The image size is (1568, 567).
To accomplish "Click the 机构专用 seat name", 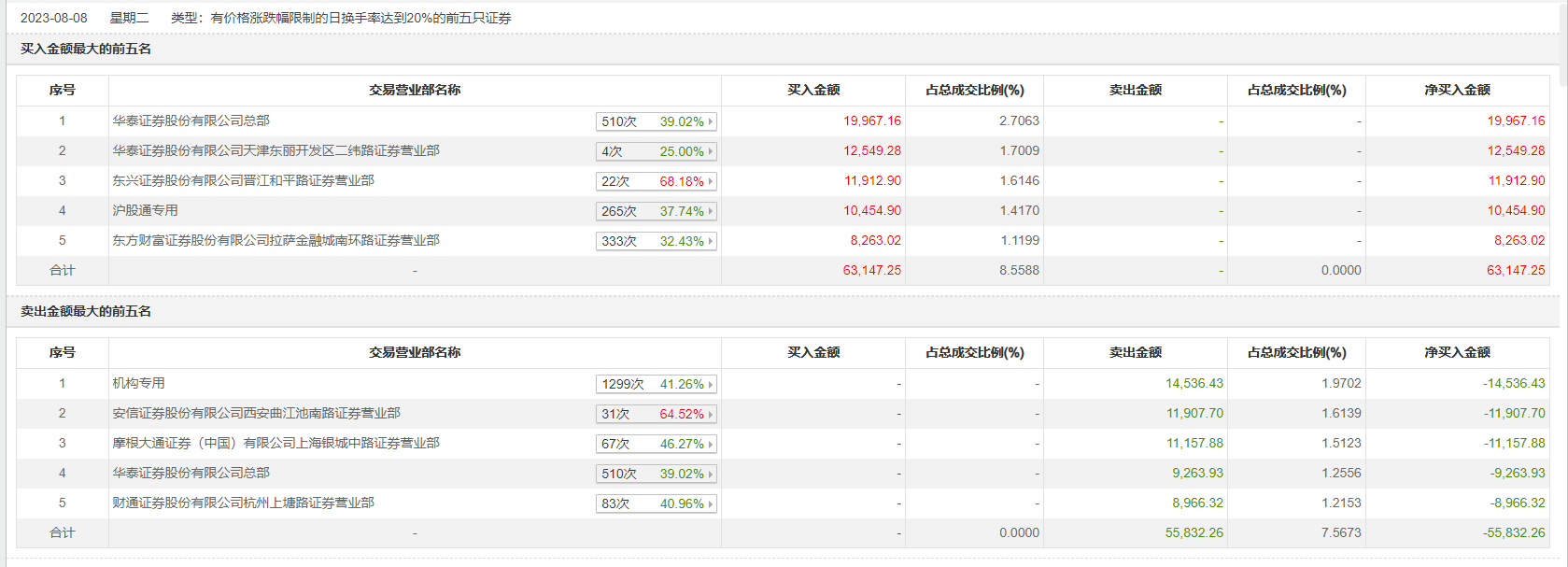I will tap(138, 383).
